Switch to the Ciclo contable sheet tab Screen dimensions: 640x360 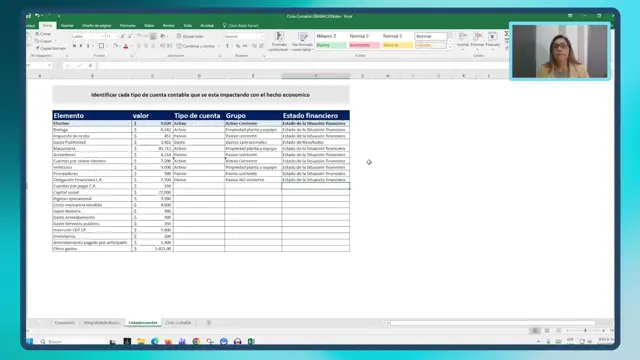tap(178, 323)
